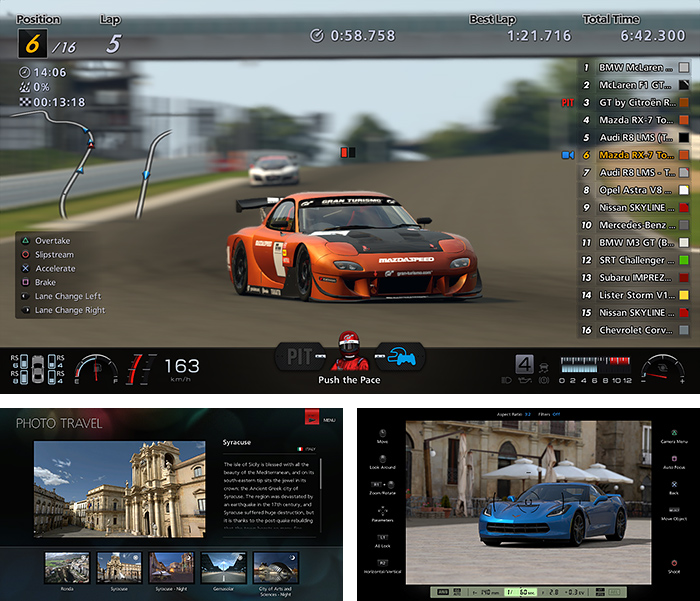
Task: Click the Auto Focus square icon
Action: 674,459
